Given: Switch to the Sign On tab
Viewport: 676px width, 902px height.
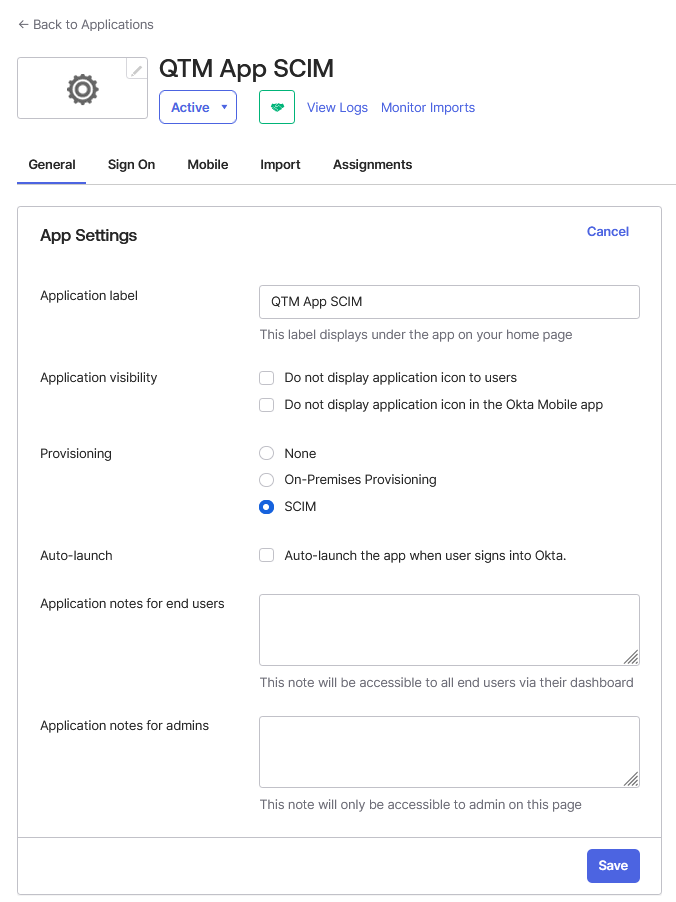Looking at the screenshot, I should [131, 164].
